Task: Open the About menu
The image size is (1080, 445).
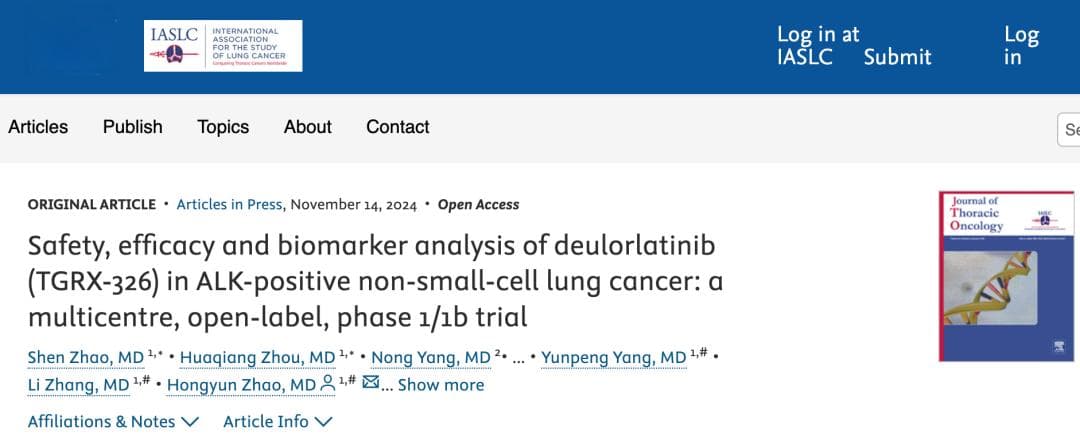Action: [x=308, y=127]
